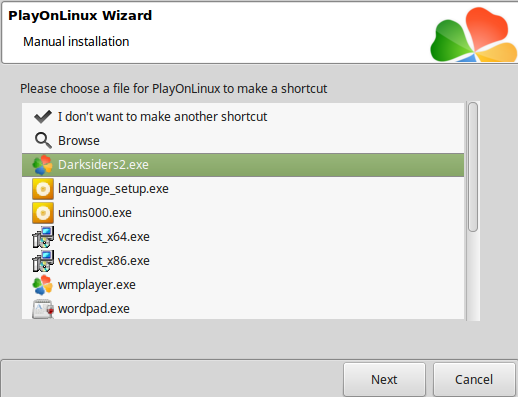Click the wordpad.exe notepad icon
Viewport: 518px width, 397px height.
pyautogui.click(x=43, y=309)
